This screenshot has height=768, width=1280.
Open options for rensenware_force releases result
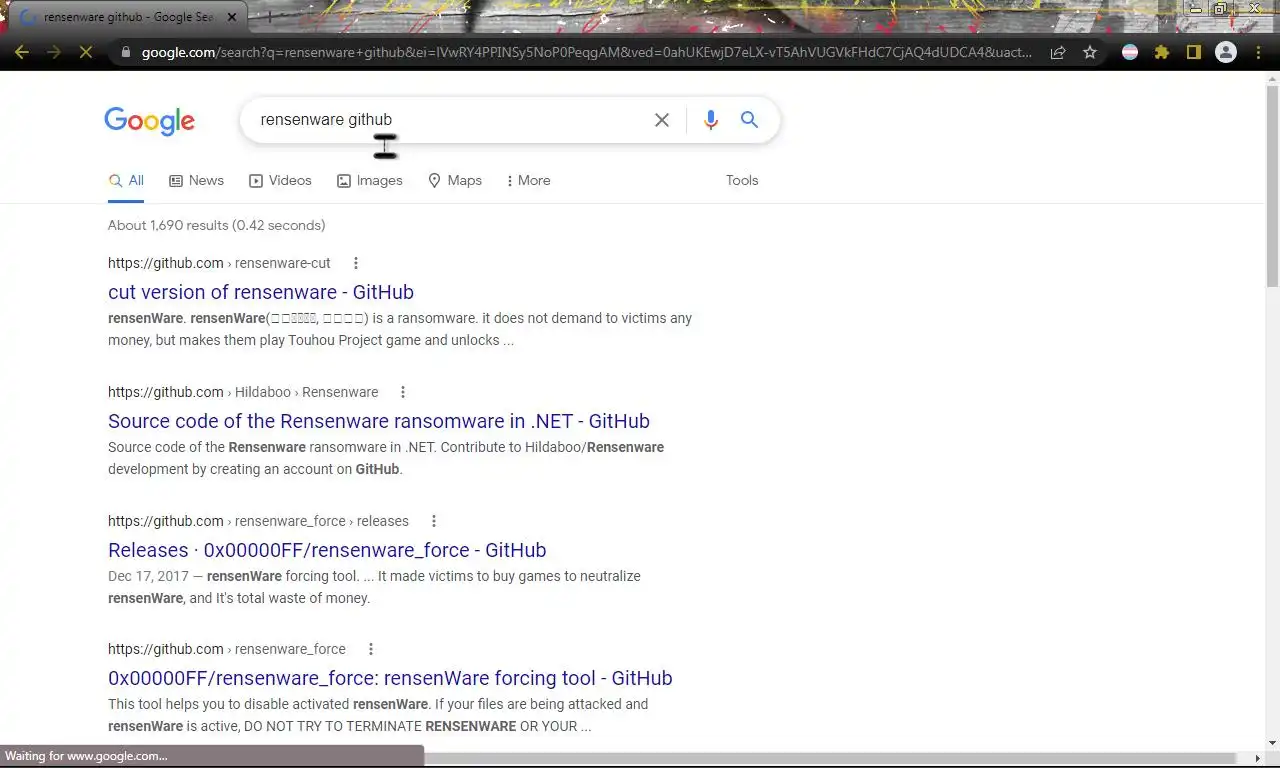(x=433, y=521)
